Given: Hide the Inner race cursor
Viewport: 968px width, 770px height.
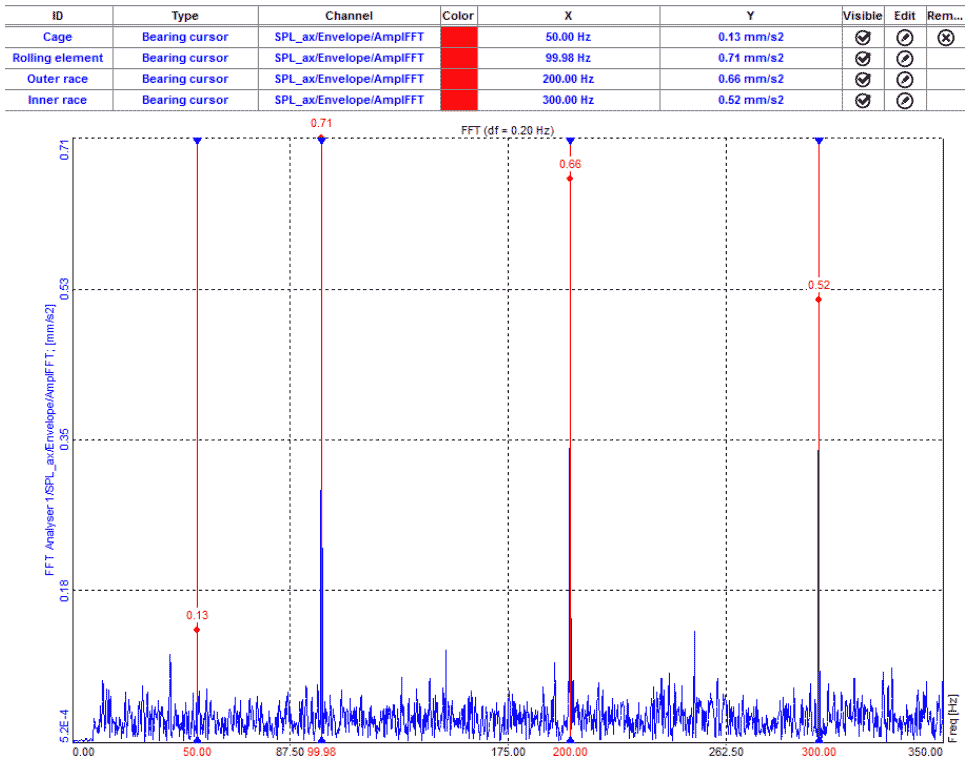Looking at the screenshot, I should click(x=863, y=100).
